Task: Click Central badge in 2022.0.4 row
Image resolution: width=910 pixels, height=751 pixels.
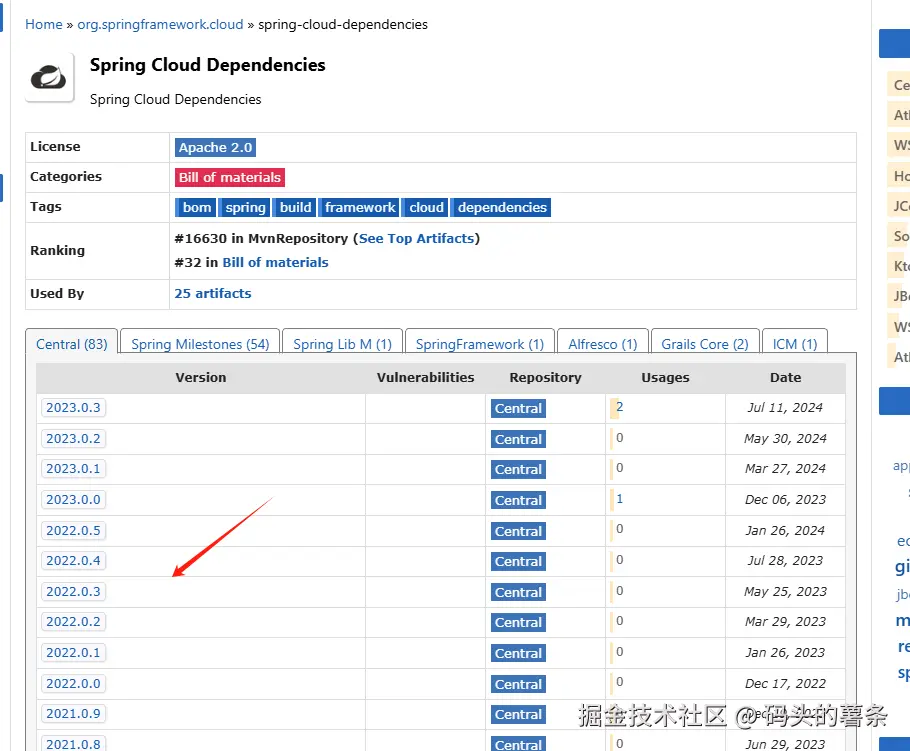Action: [x=518, y=562]
